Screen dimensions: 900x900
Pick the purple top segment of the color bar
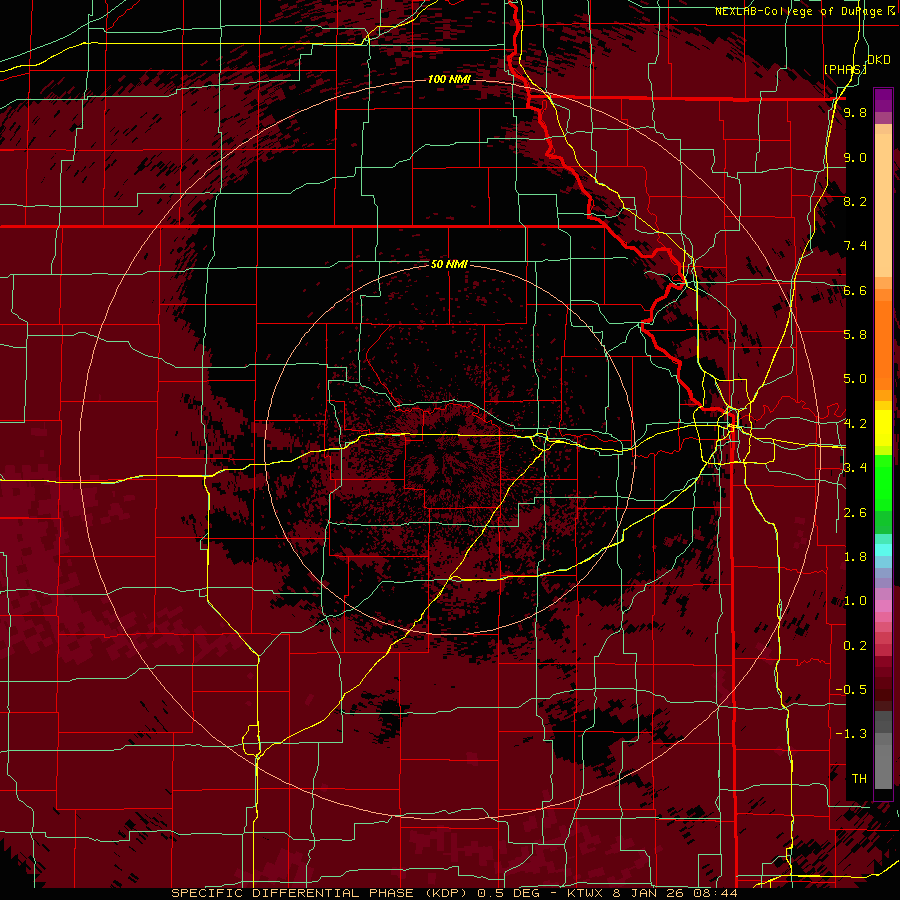tap(883, 100)
